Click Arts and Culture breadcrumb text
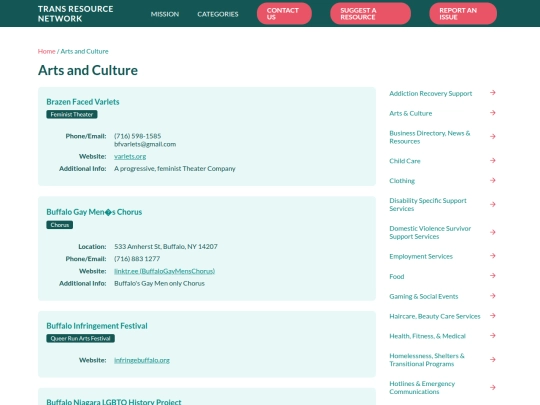Viewport: 540px width, 405px height. (84, 51)
